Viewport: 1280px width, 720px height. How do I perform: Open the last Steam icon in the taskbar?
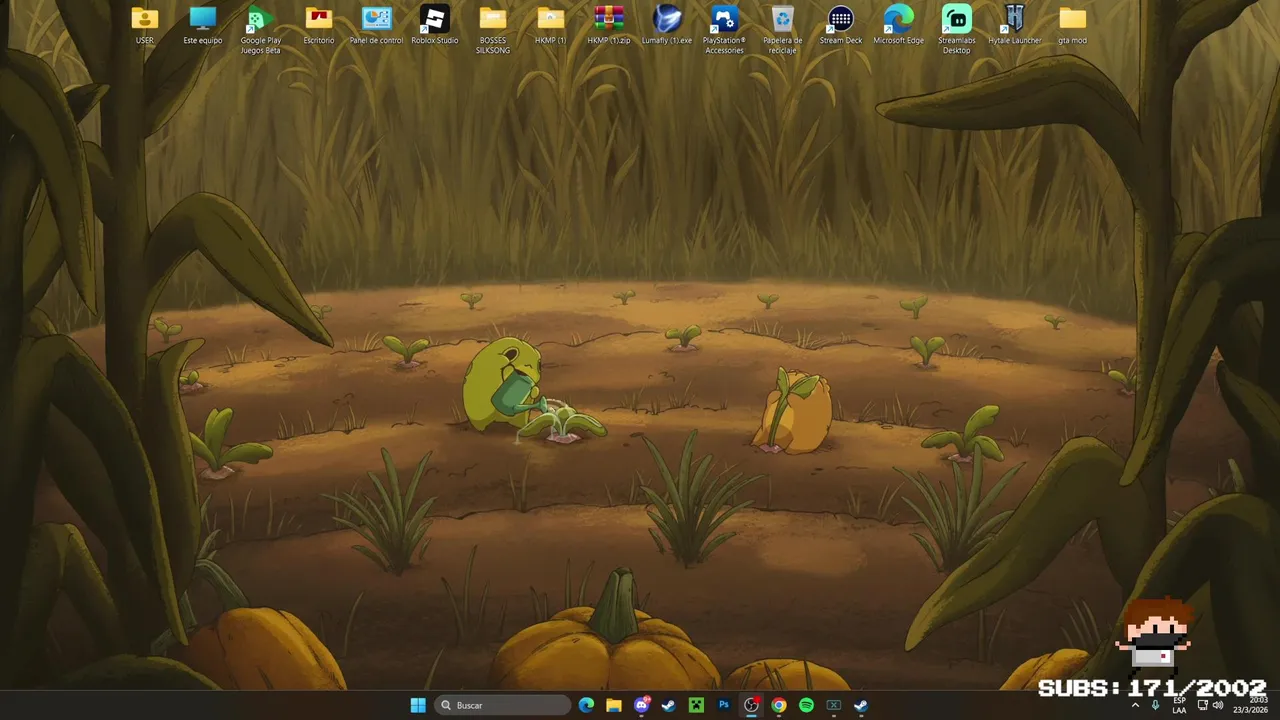(x=861, y=705)
